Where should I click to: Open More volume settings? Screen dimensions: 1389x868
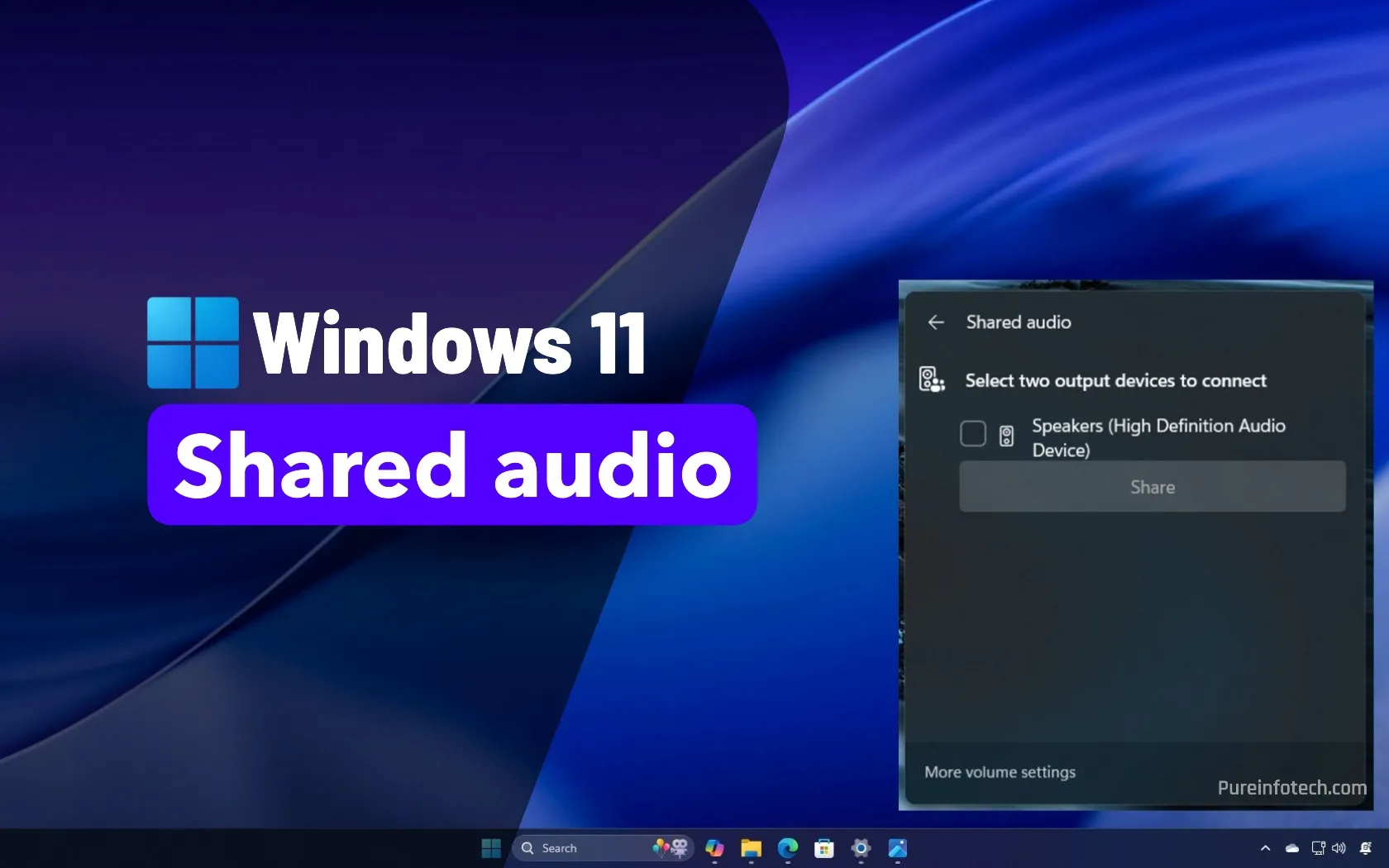click(1000, 772)
